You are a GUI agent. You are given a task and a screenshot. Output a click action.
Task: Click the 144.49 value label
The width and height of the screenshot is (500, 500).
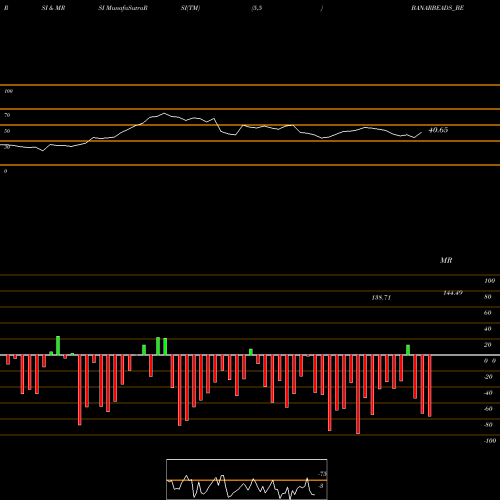(x=453, y=293)
